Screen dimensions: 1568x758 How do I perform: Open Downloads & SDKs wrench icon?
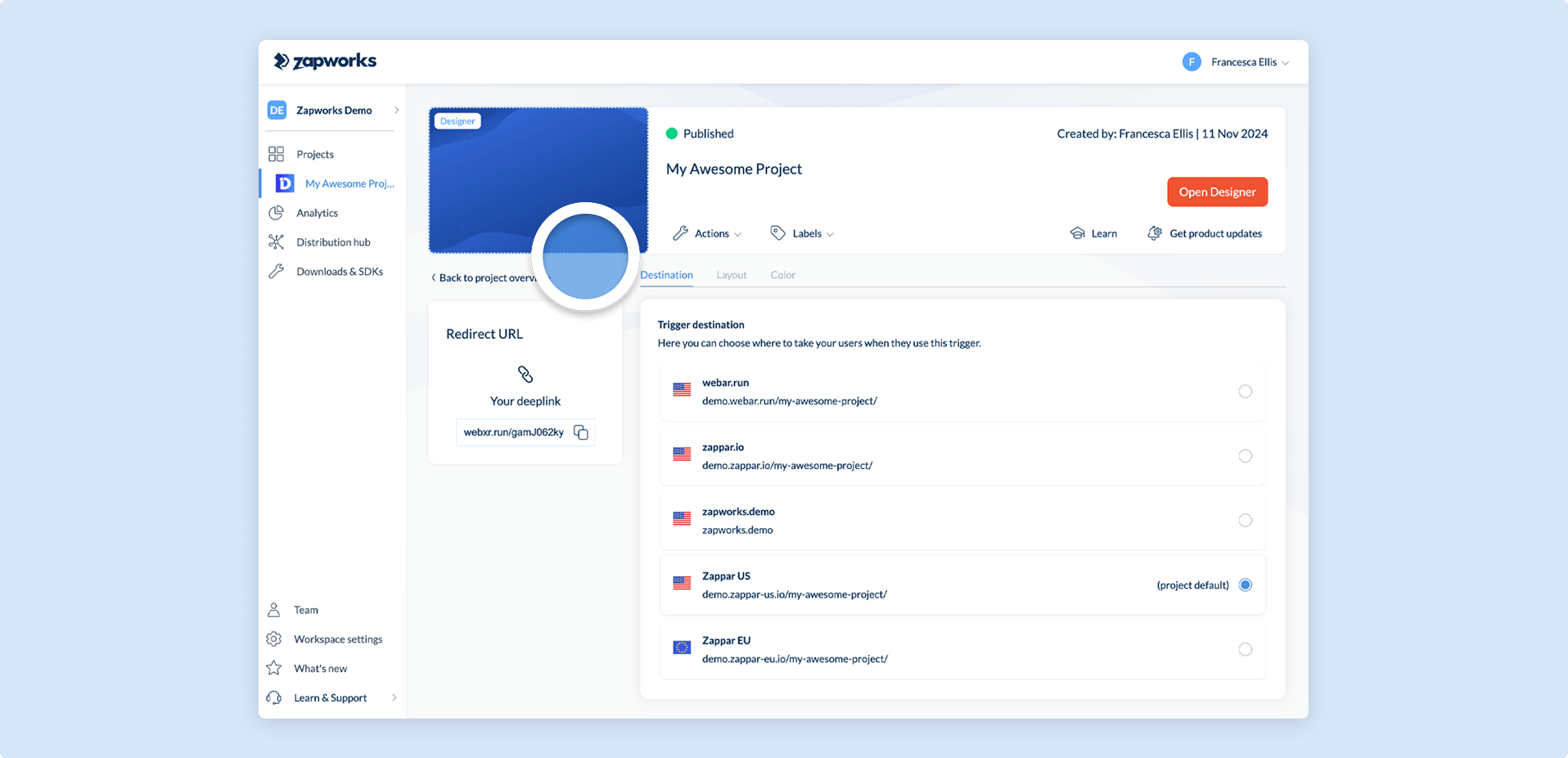point(277,272)
